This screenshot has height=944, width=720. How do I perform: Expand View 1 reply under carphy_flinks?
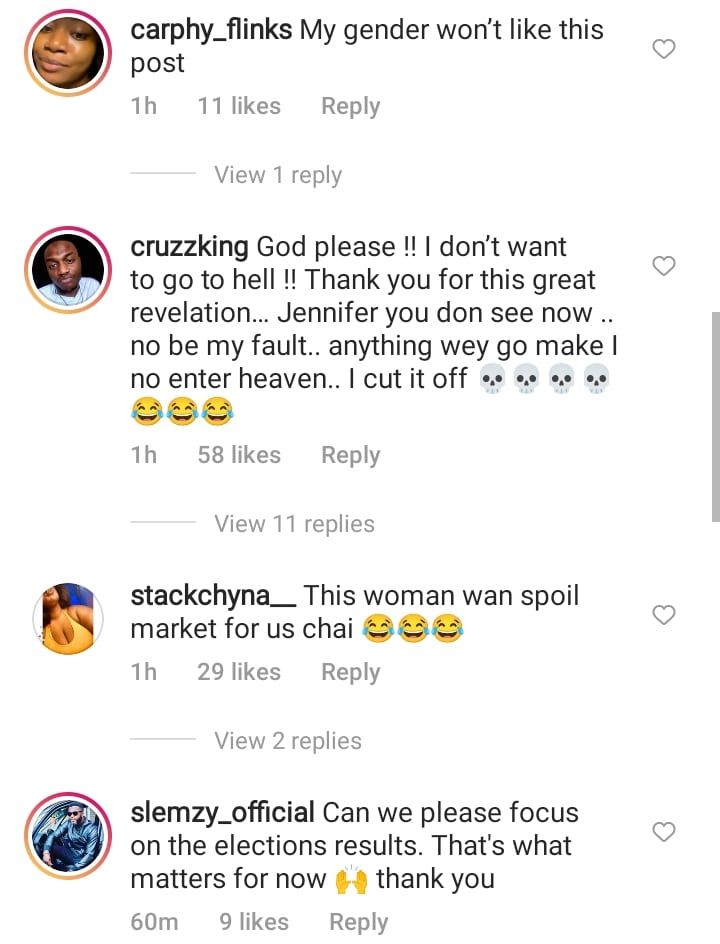(x=278, y=175)
